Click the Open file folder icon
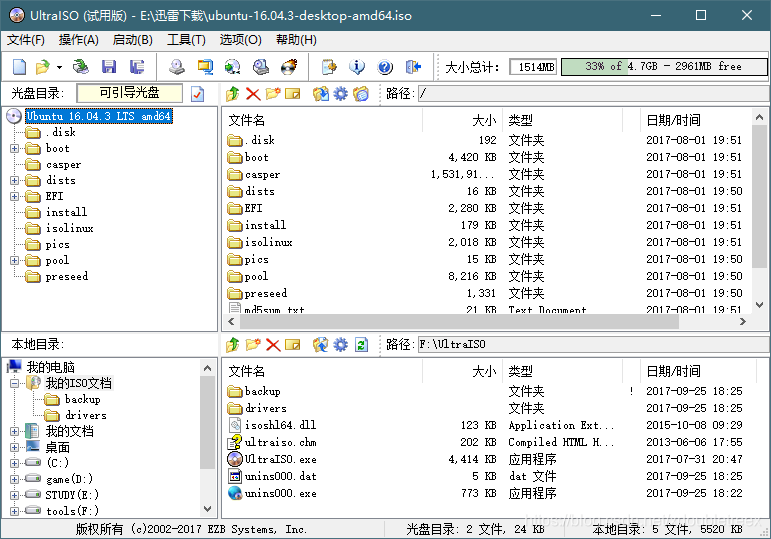 pyautogui.click(x=43, y=66)
